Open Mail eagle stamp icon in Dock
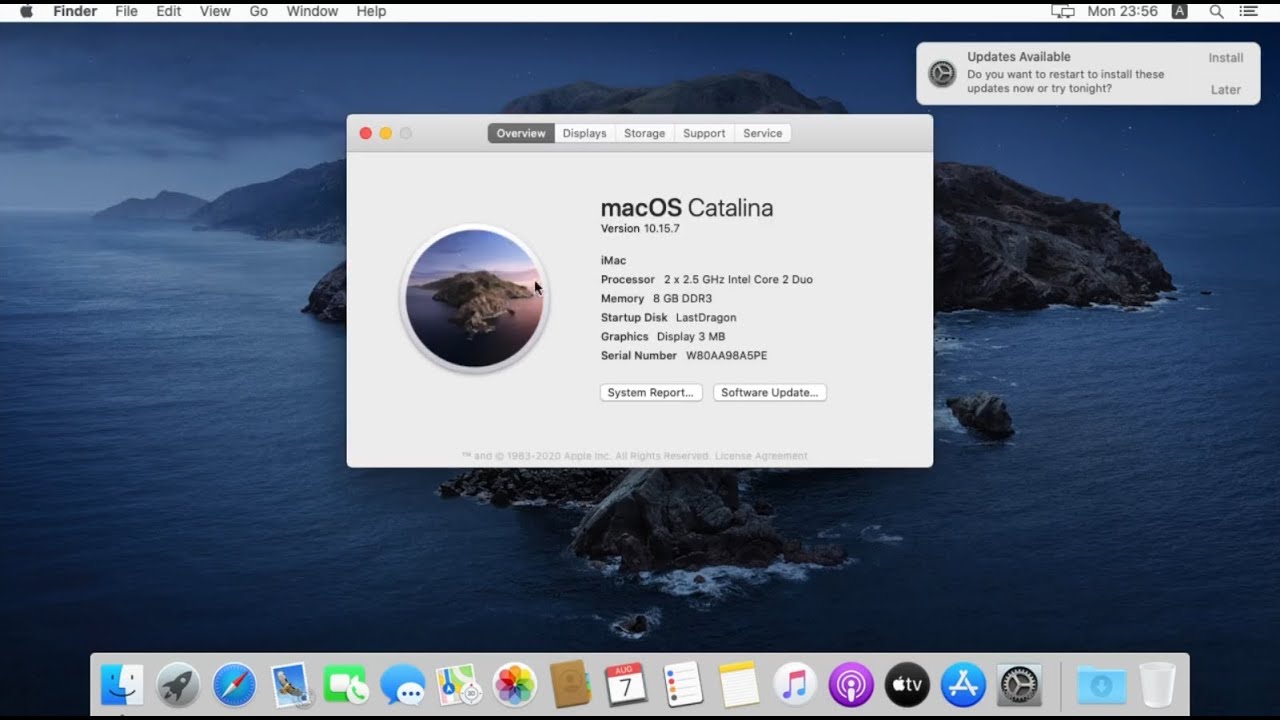 click(291, 685)
